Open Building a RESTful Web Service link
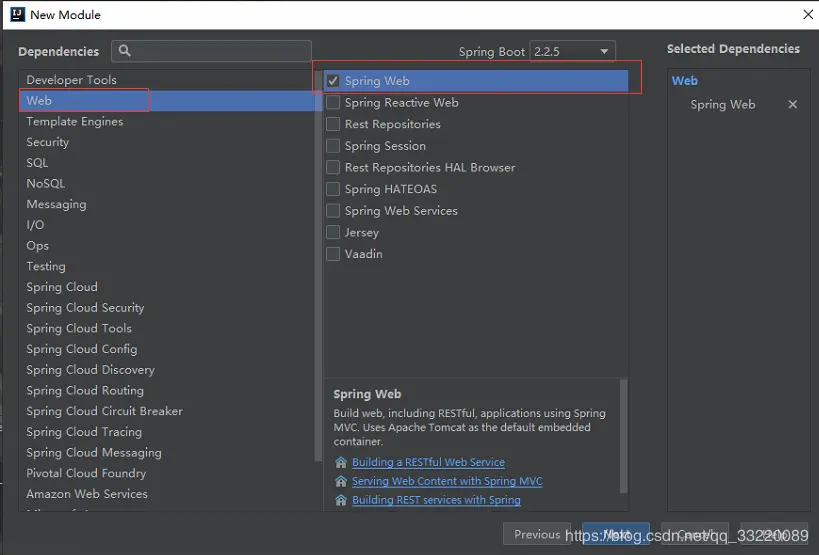The height and width of the screenshot is (555, 819). tap(428, 462)
